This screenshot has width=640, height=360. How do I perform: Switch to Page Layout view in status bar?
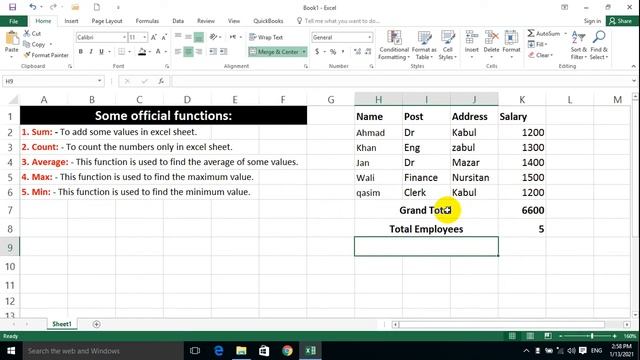tap(530, 336)
